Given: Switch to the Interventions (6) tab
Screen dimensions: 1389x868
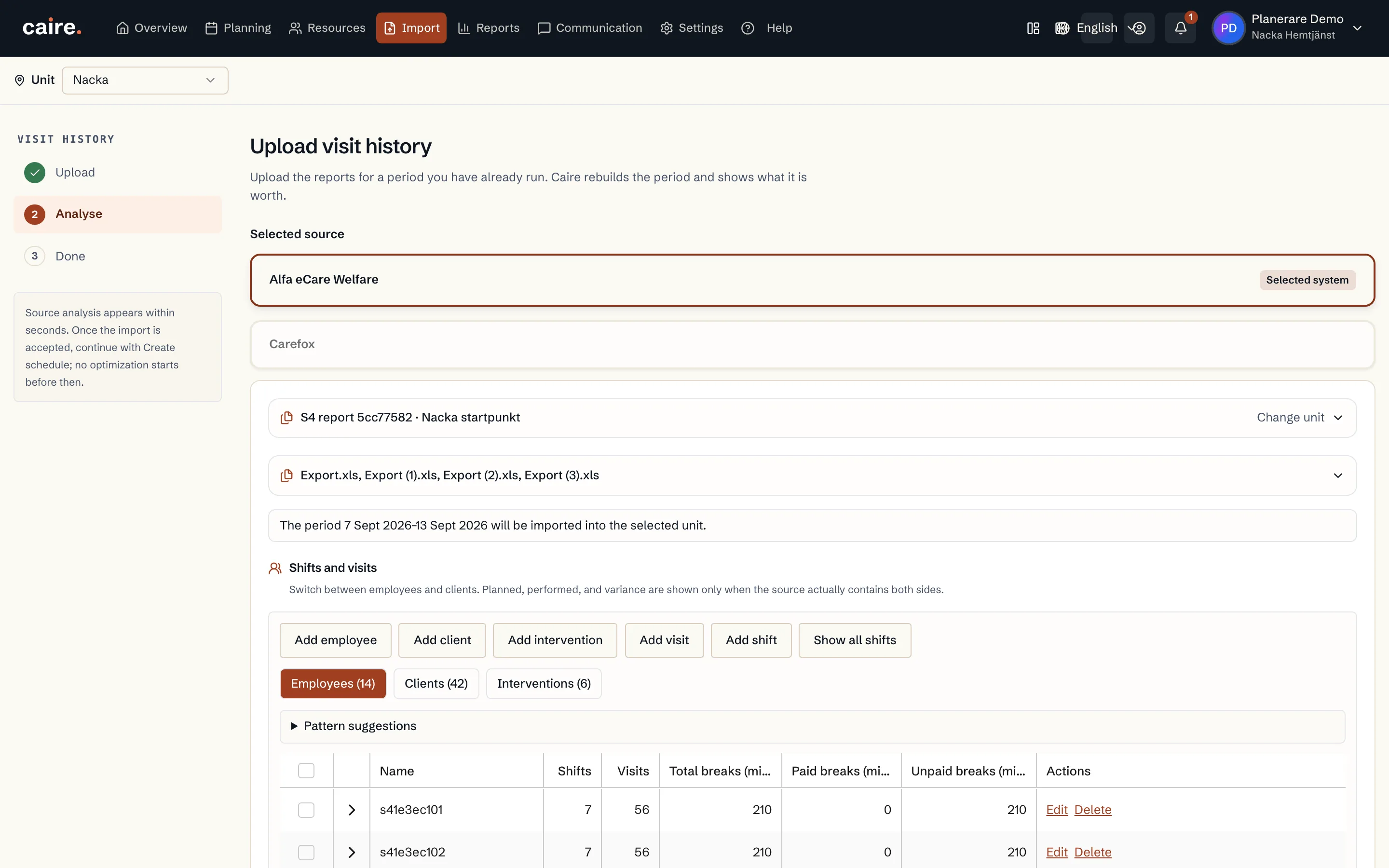Looking at the screenshot, I should coord(544,684).
